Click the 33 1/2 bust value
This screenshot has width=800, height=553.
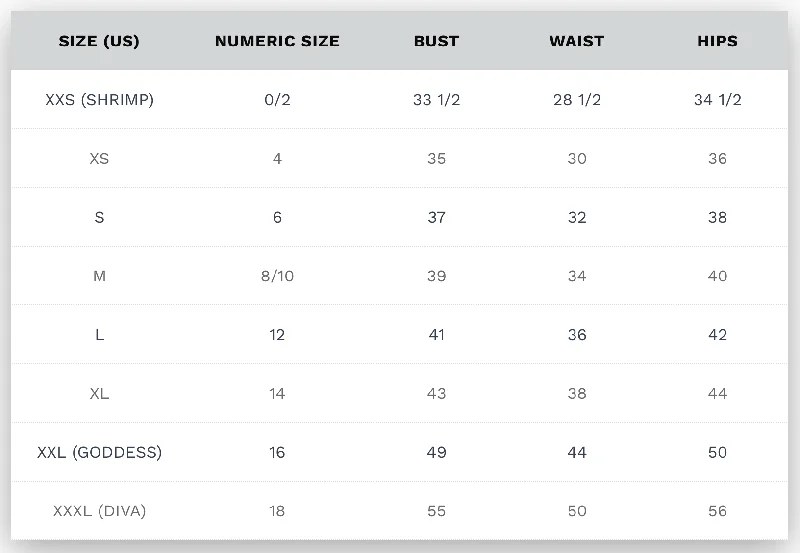click(436, 99)
